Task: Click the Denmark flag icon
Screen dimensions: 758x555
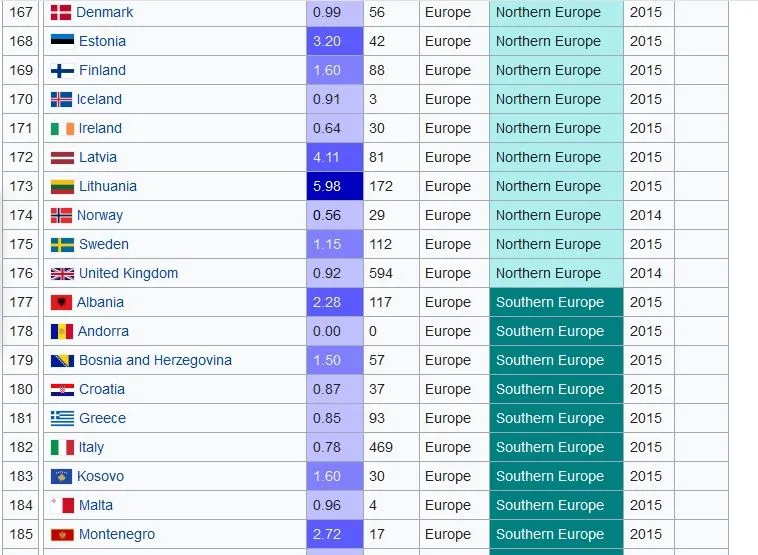Action: (x=61, y=13)
